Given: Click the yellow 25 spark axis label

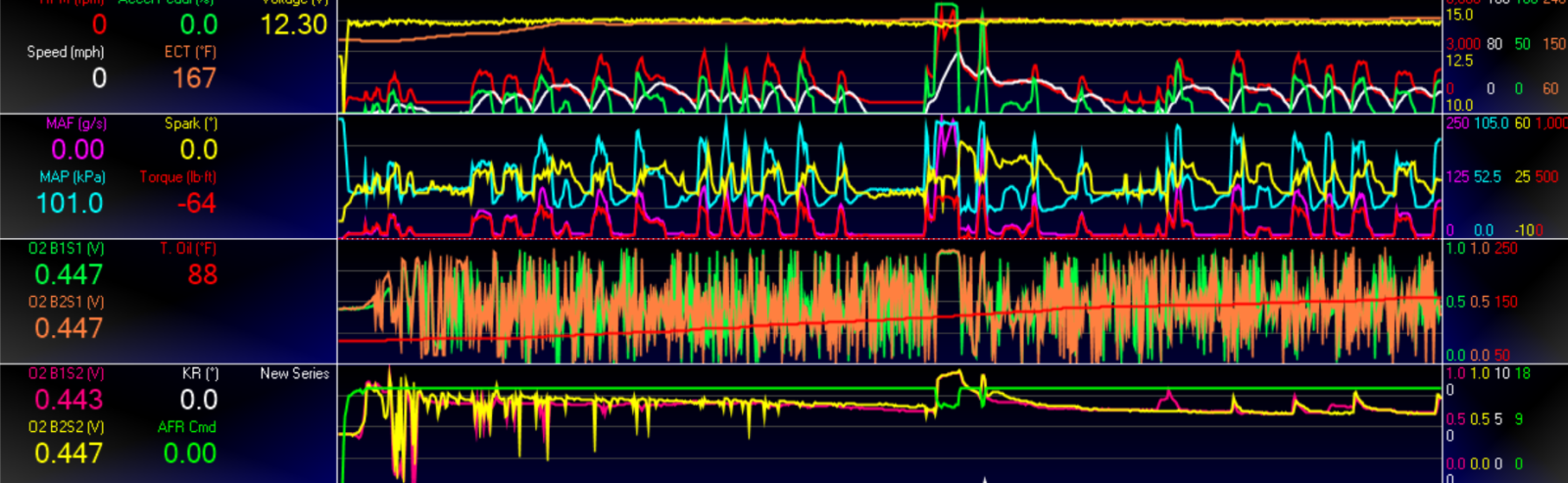Looking at the screenshot, I should (1522, 176).
